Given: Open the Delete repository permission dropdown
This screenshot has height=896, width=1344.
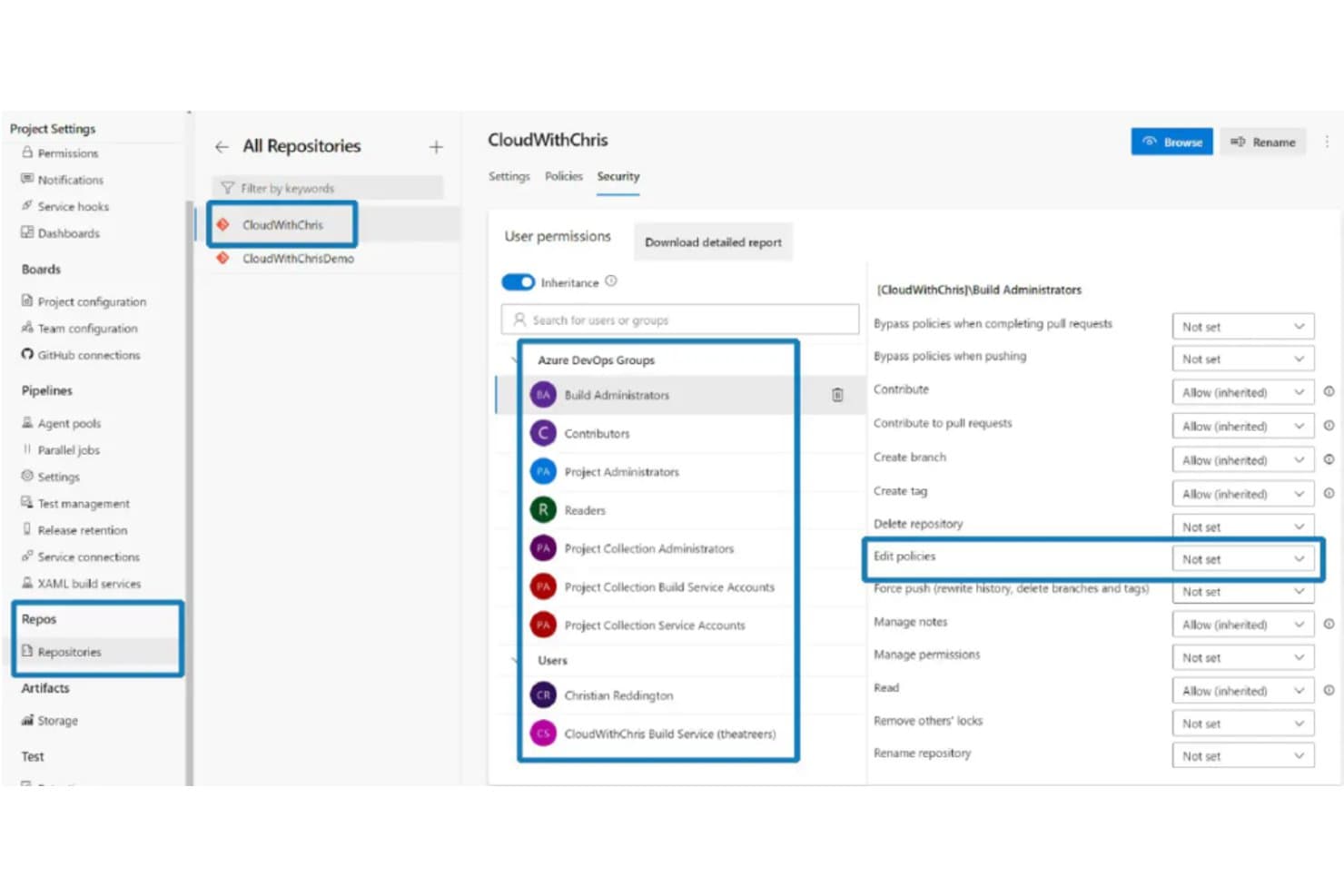Looking at the screenshot, I should pyautogui.click(x=1242, y=527).
